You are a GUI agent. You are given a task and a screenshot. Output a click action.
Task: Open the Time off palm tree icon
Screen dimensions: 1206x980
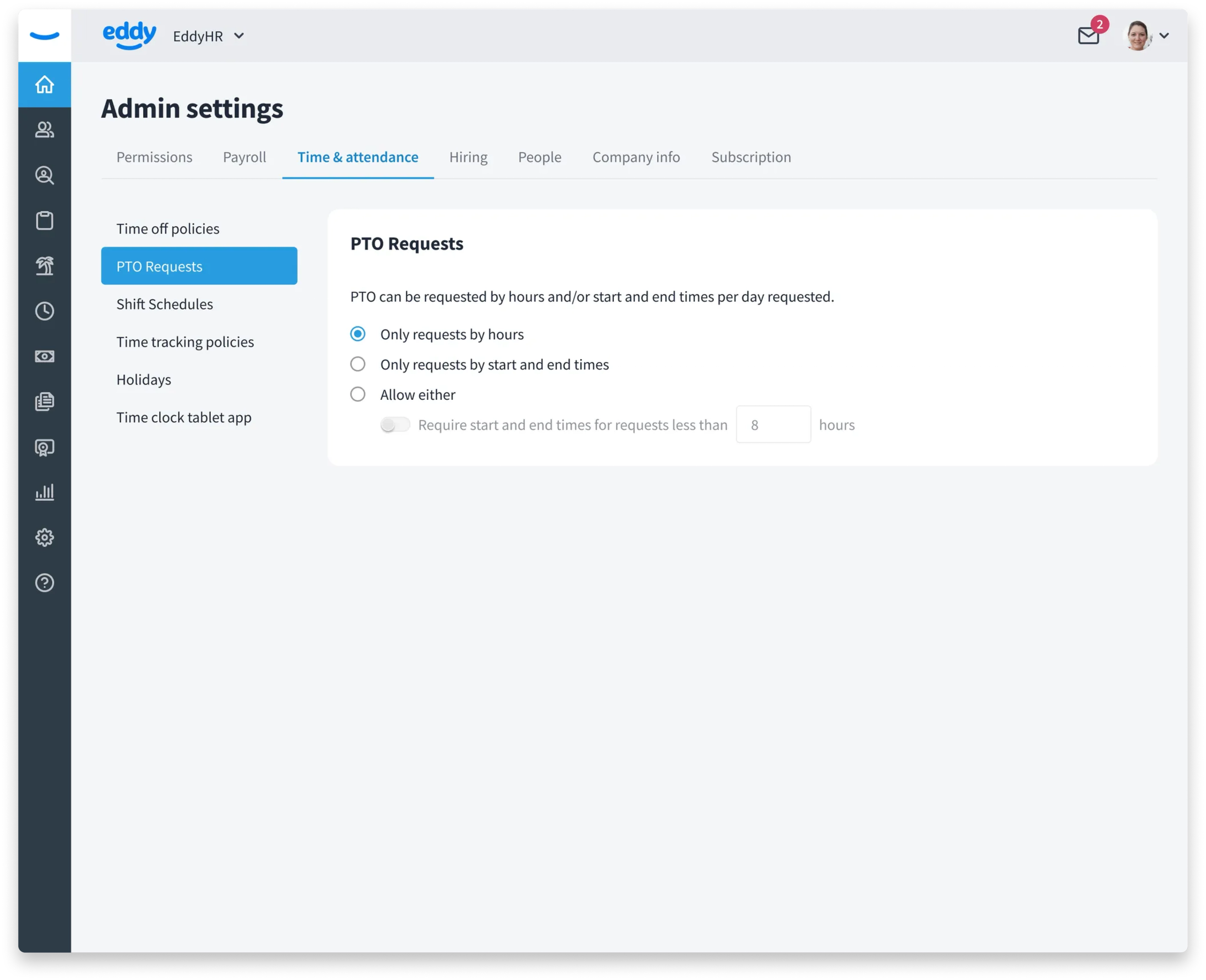[x=45, y=265]
